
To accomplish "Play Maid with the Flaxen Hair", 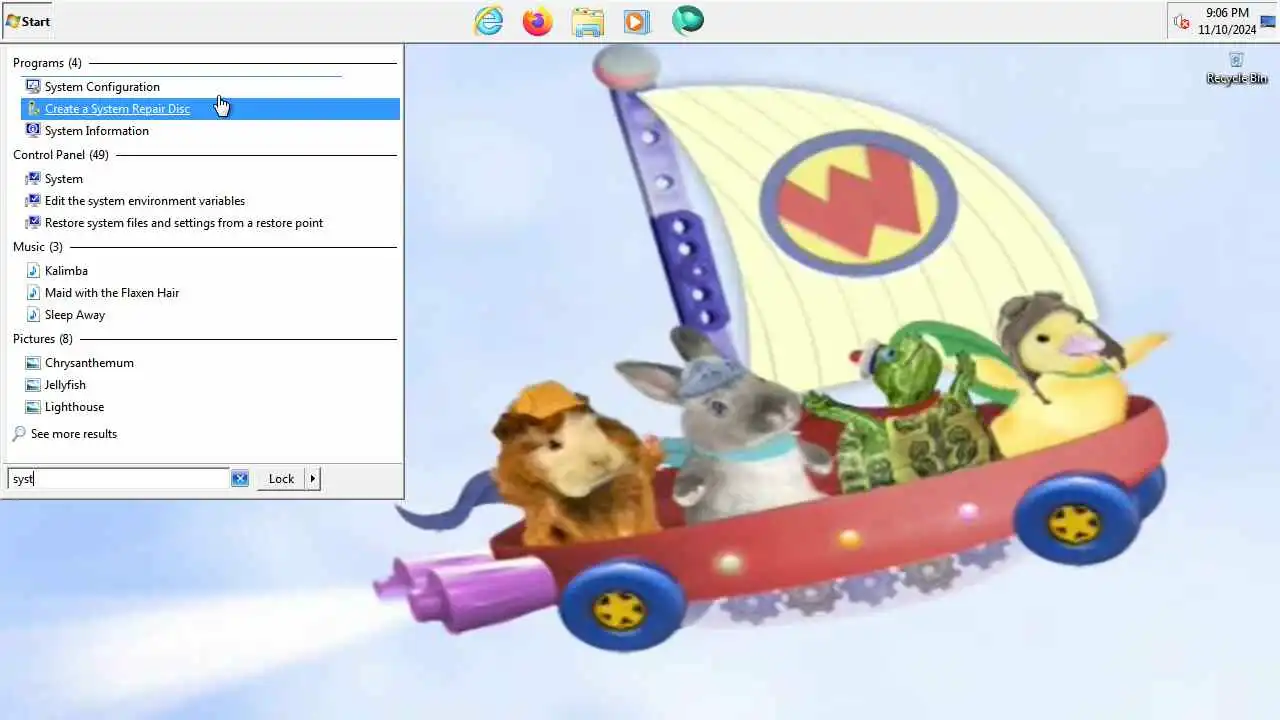I will (112, 293).
